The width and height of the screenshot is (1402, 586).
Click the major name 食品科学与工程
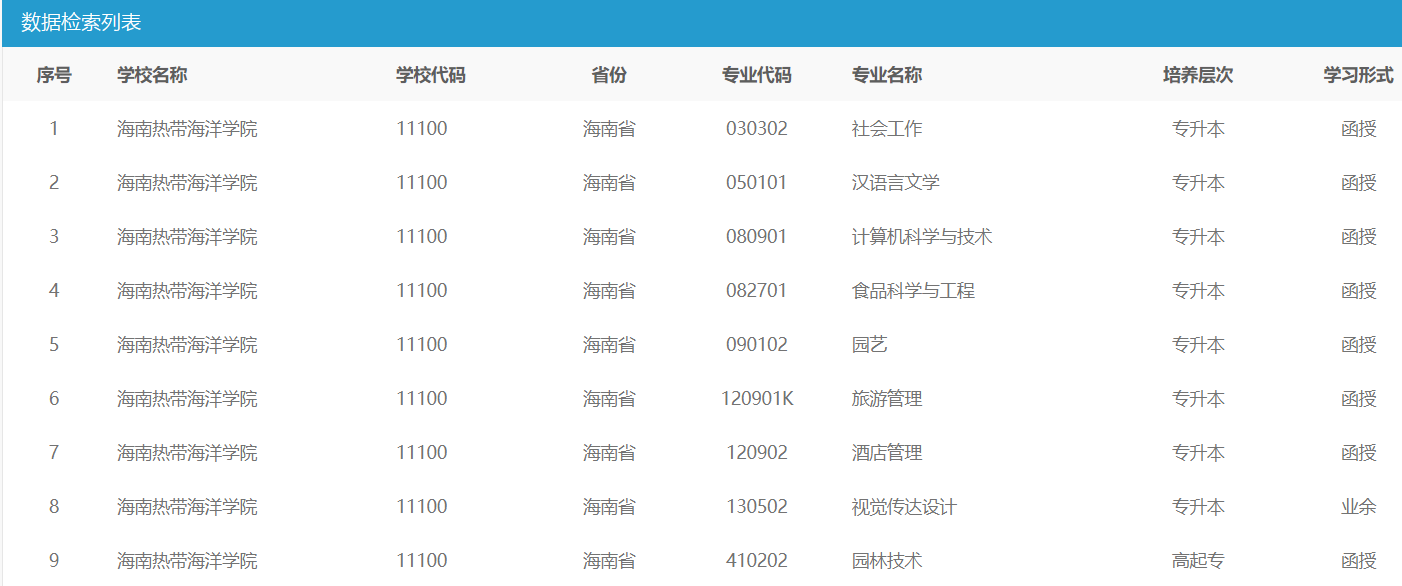click(x=913, y=291)
